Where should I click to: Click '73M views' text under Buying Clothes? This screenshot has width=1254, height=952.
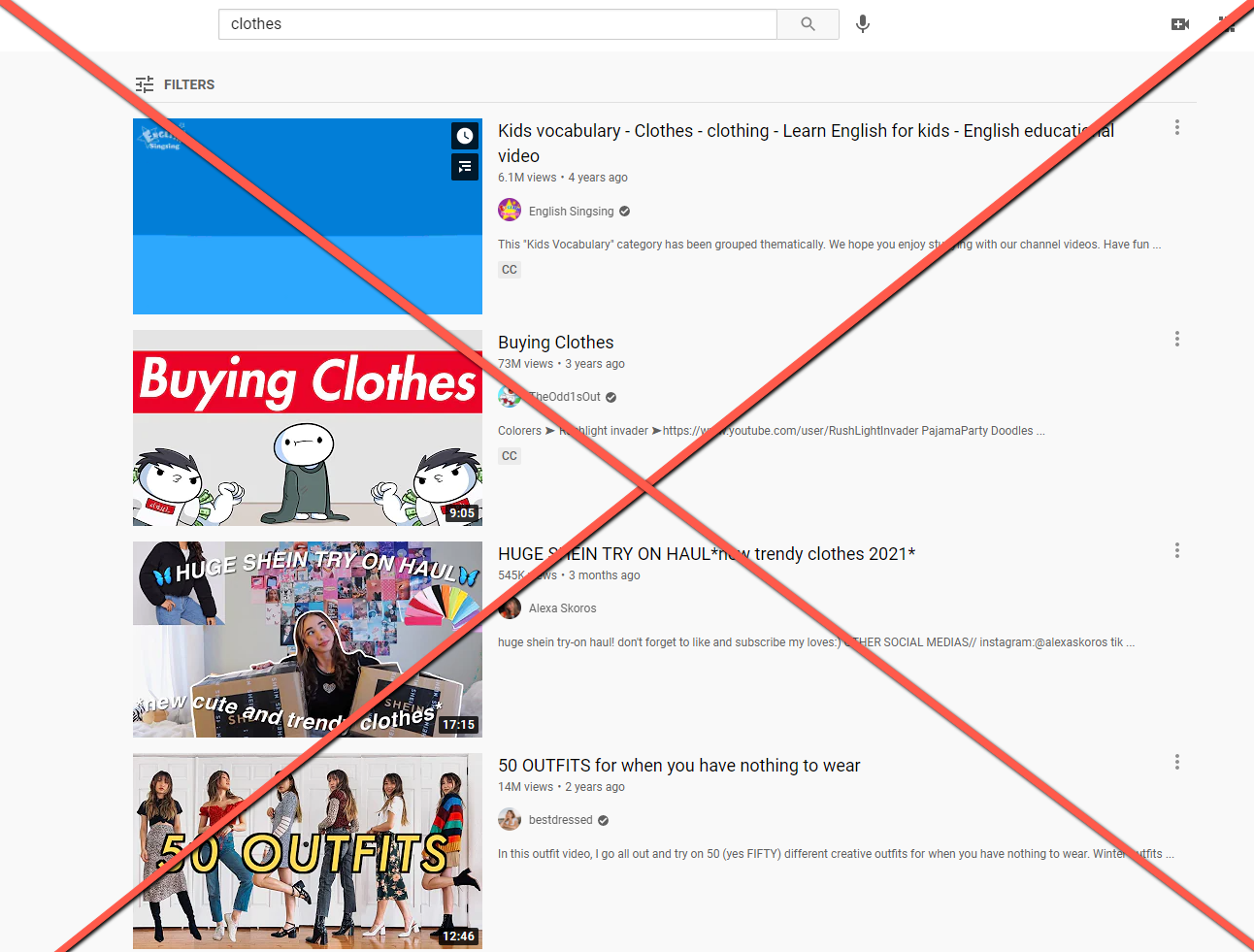pyautogui.click(x=525, y=364)
